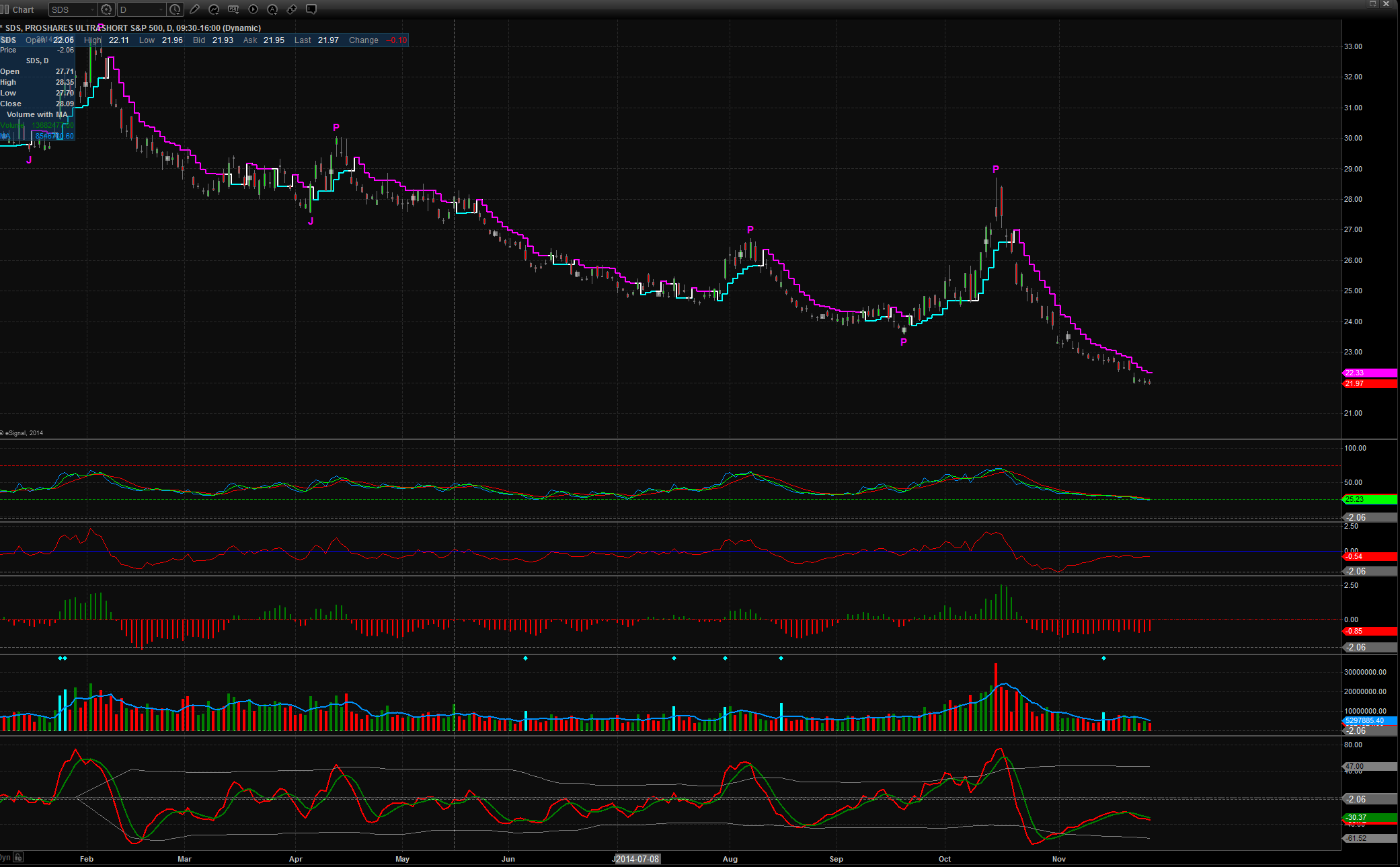Open the time template clock menu

[175, 9]
